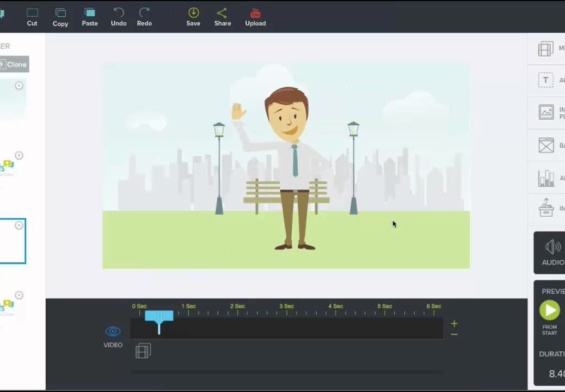Zoom out timeline with minus button
565x392 pixels.
point(454,335)
